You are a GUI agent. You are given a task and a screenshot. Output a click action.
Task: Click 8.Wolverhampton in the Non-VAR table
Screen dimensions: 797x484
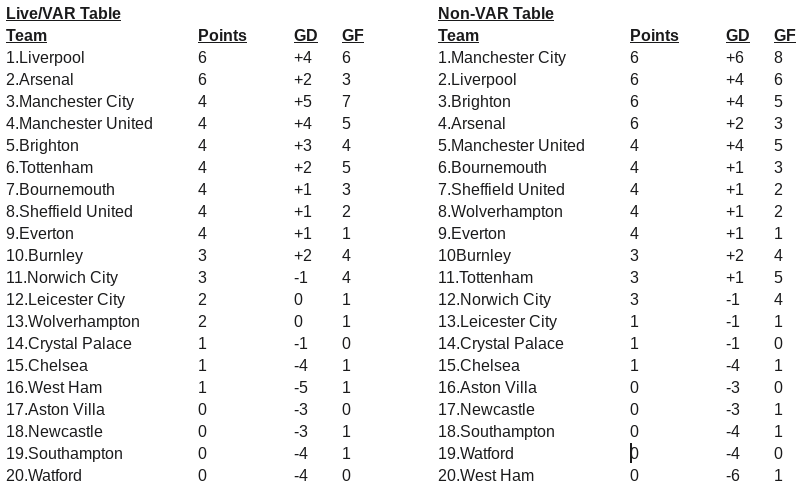[500, 212]
